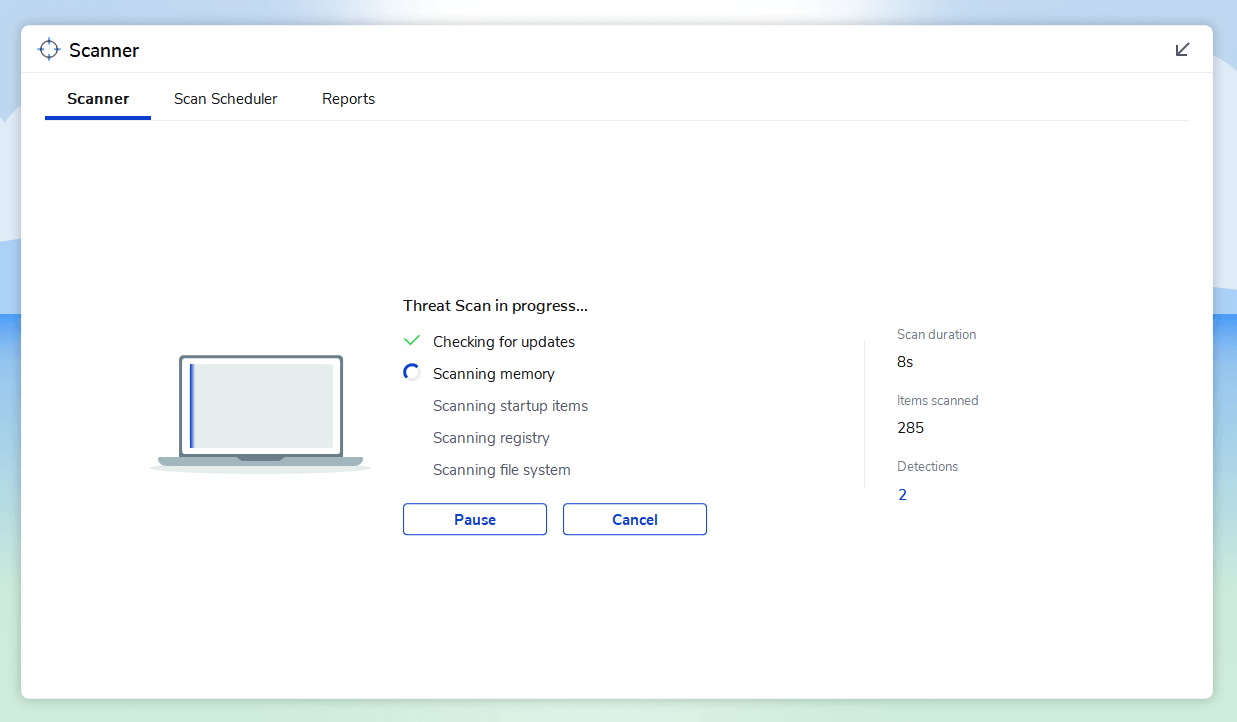Pause the threat scan
This screenshot has height=722, width=1237.
click(x=475, y=519)
